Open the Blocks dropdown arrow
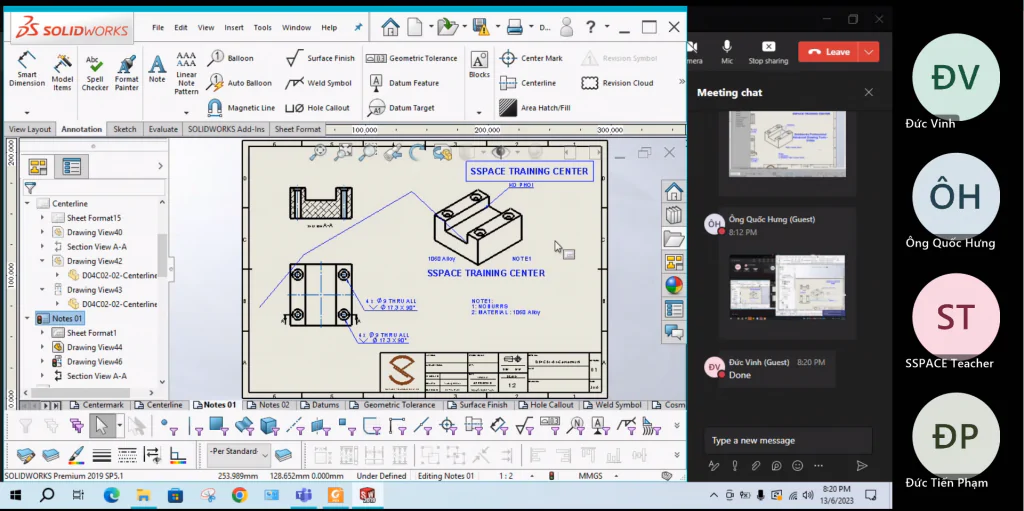The image size is (1024, 511). pyautogui.click(x=479, y=113)
